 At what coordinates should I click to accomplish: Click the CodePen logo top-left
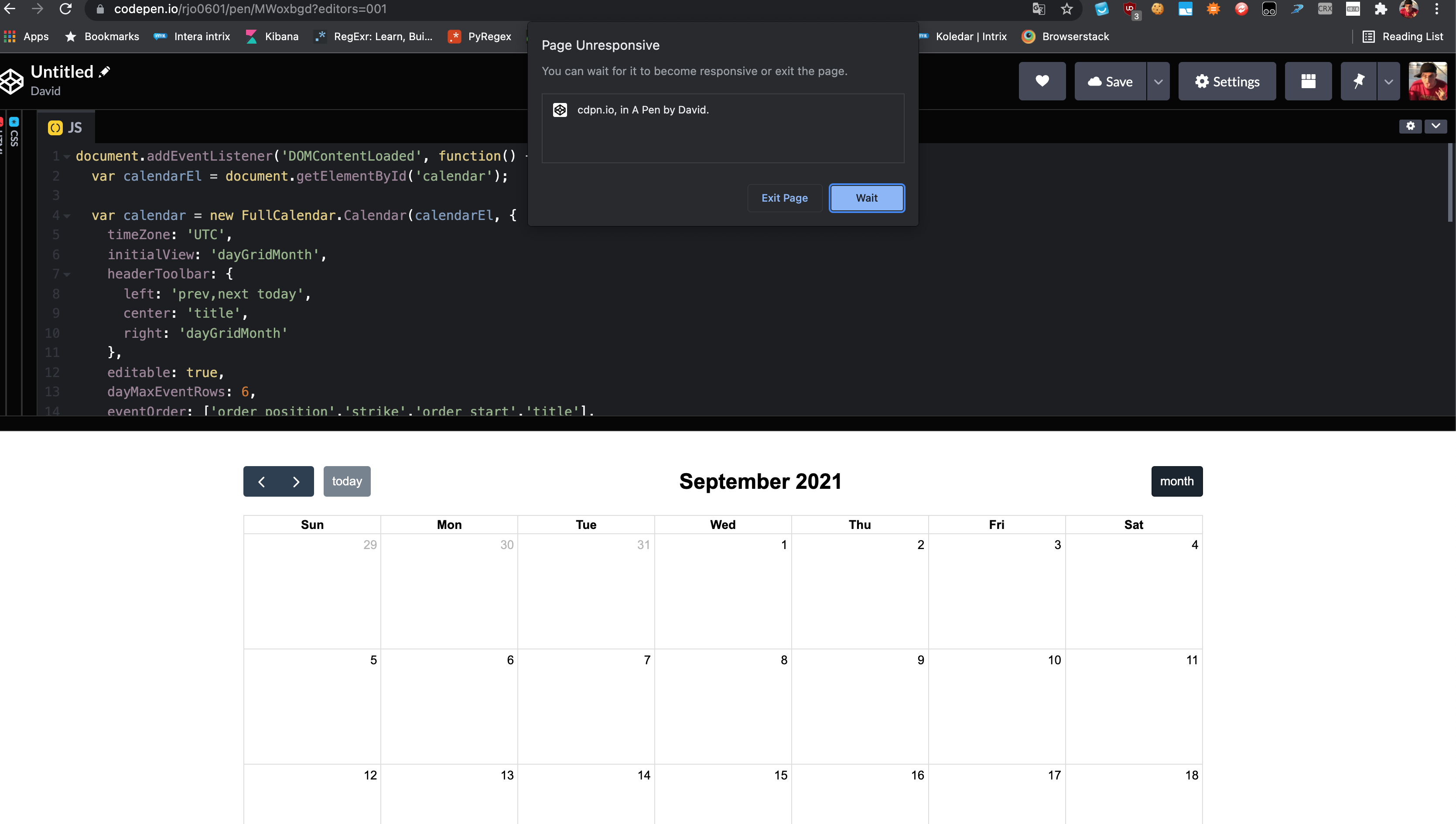(x=11, y=81)
